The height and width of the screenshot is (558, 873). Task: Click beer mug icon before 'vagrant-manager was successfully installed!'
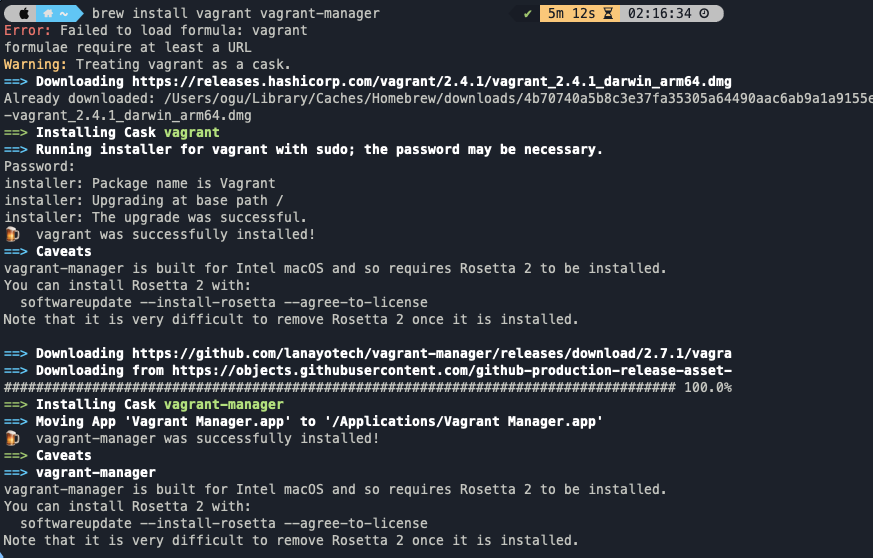point(12,438)
